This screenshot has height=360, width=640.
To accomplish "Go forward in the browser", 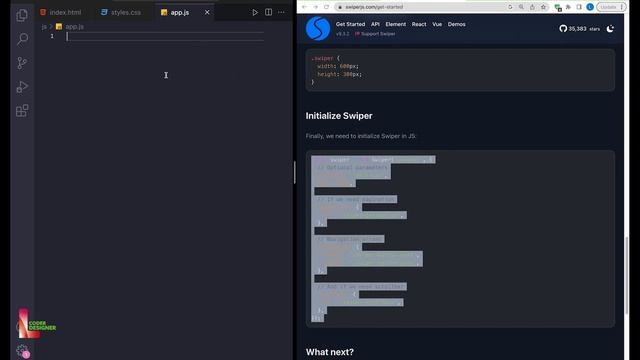I will [x=315, y=7].
